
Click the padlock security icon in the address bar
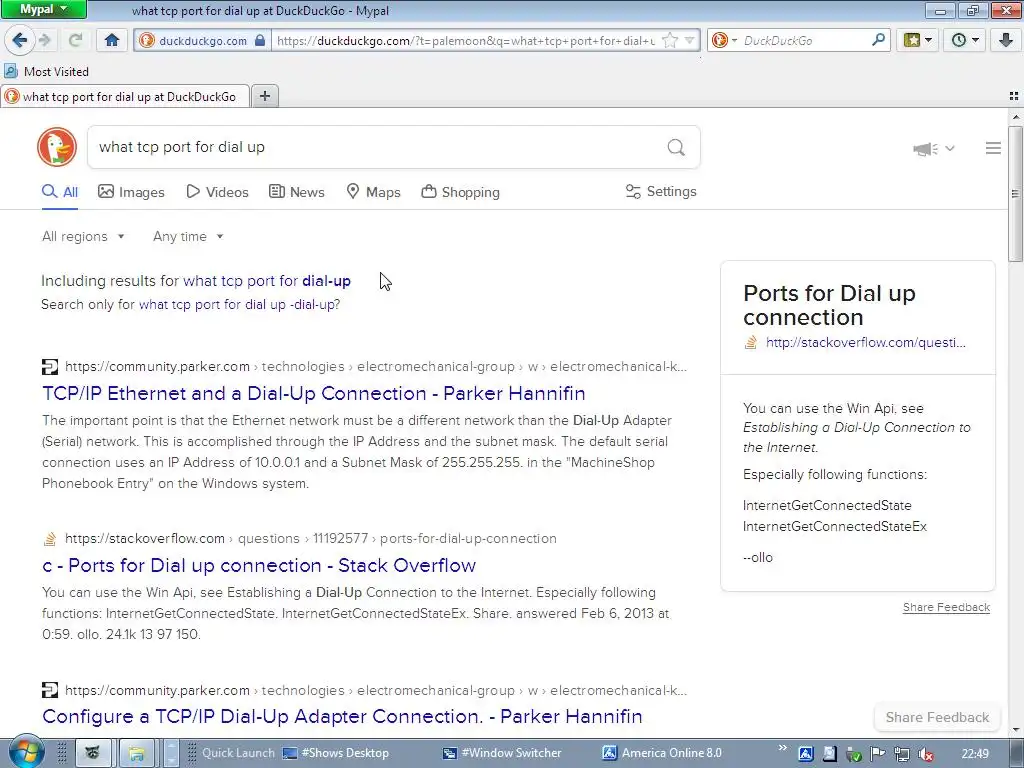point(260,40)
